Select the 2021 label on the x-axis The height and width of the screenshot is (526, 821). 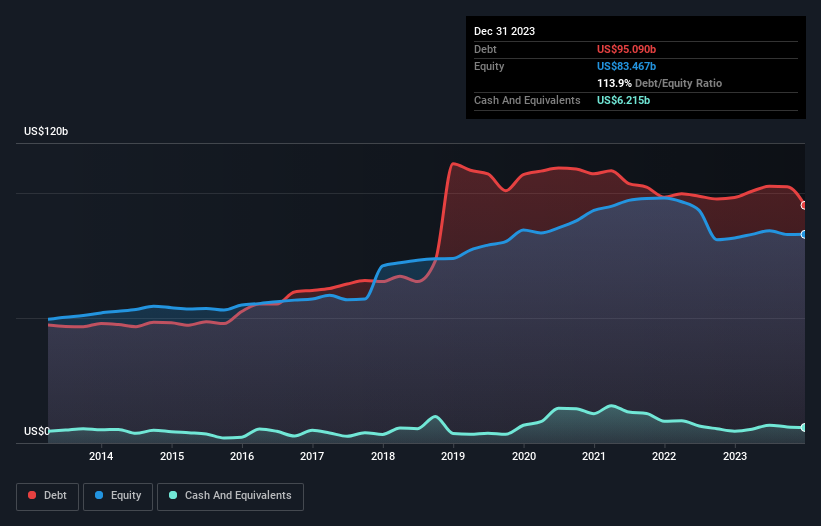tap(594, 456)
